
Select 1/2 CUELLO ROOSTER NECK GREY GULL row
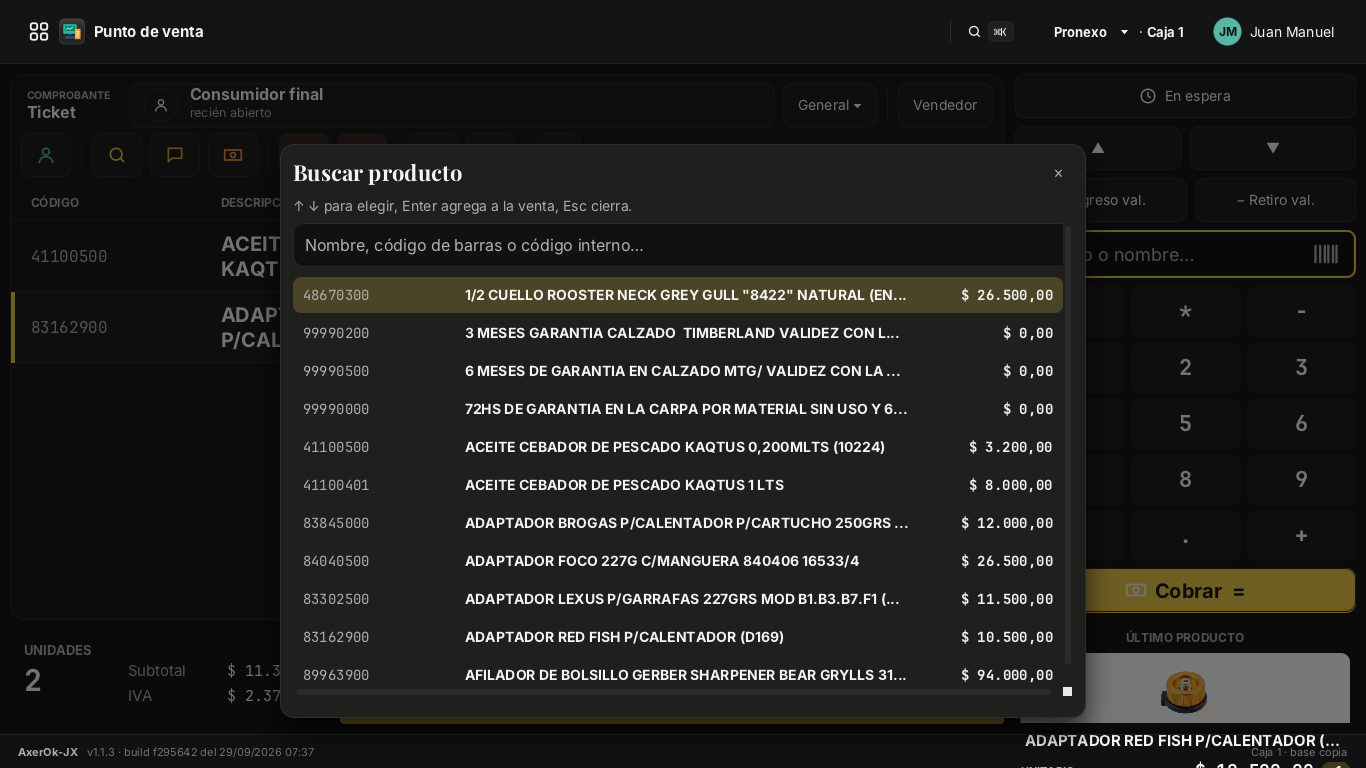click(x=678, y=295)
